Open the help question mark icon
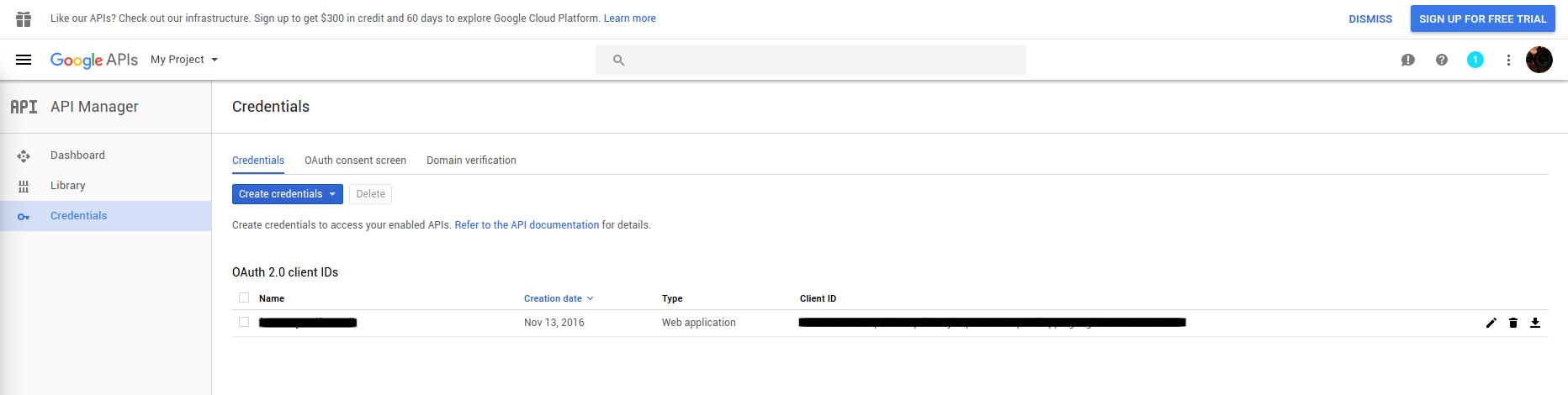 1442,60
